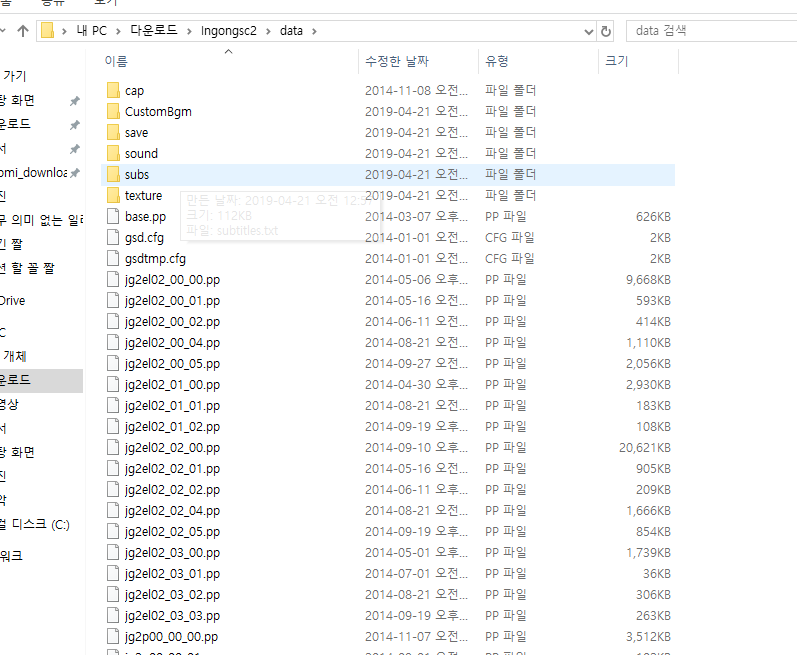797x655 pixels.
Task: Sort by the 크기 column header
Action: (617, 61)
